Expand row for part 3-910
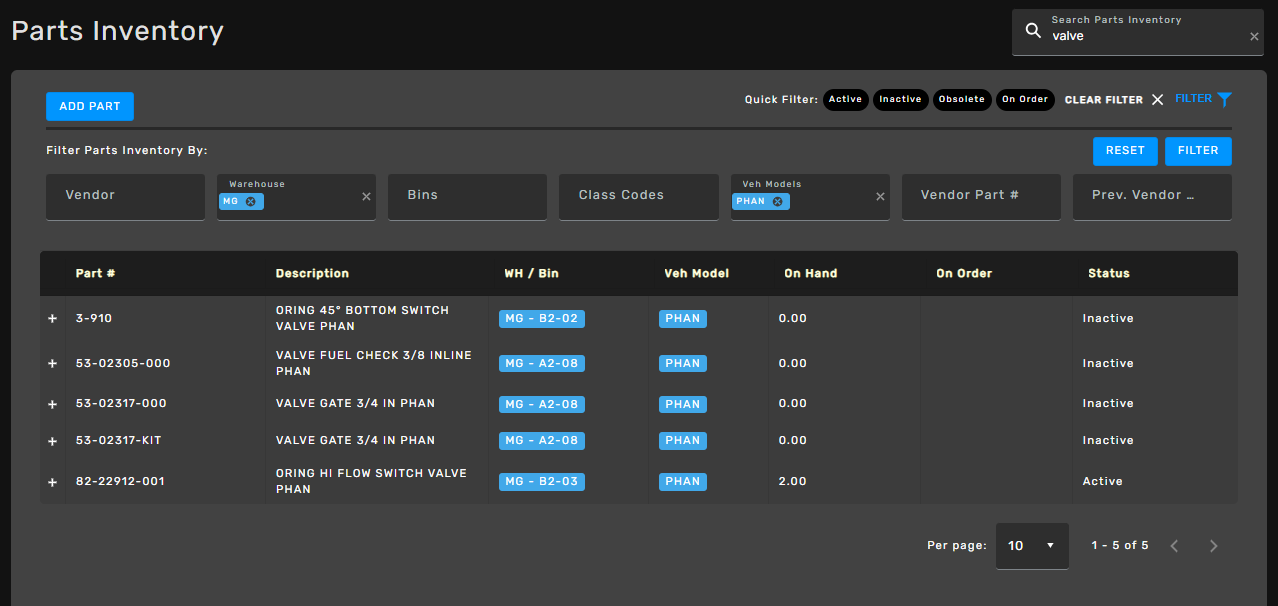The width and height of the screenshot is (1278, 606). click(x=52, y=319)
